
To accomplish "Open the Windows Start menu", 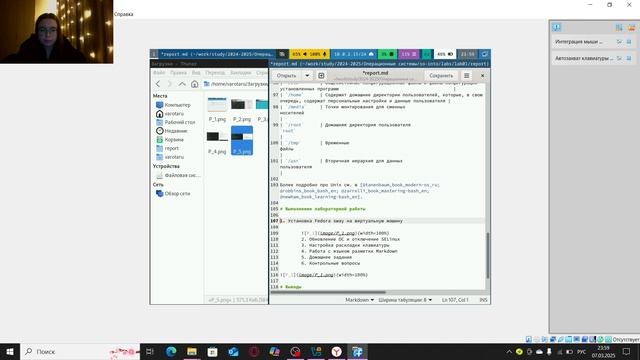I will coord(10,351).
